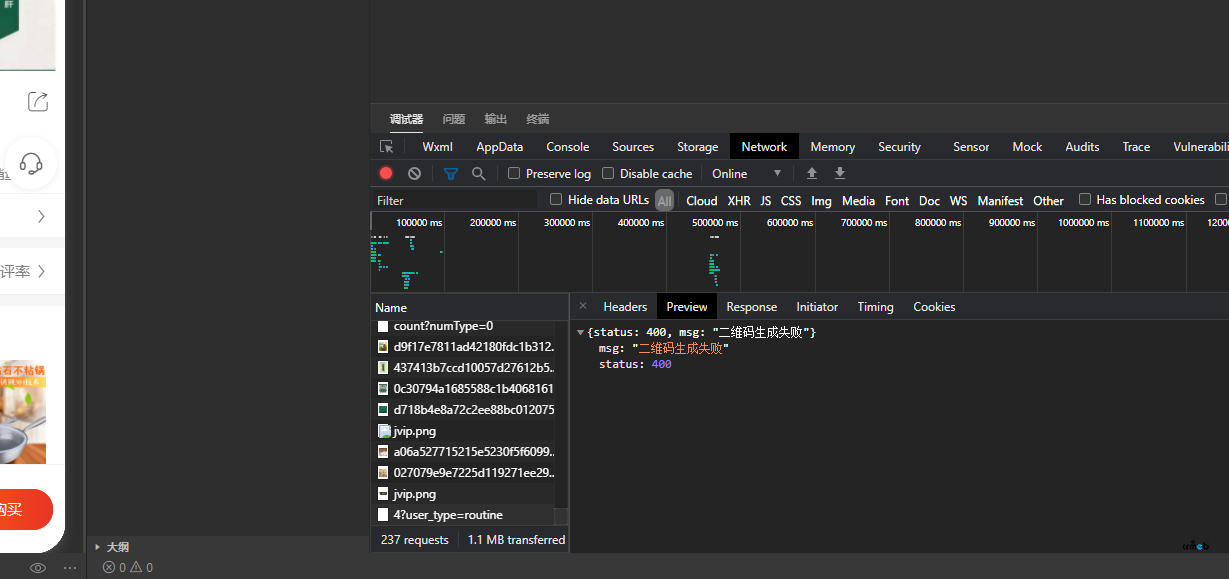Open the Audits panel
Screen dimensions: 1229x579
point(1082,147)
